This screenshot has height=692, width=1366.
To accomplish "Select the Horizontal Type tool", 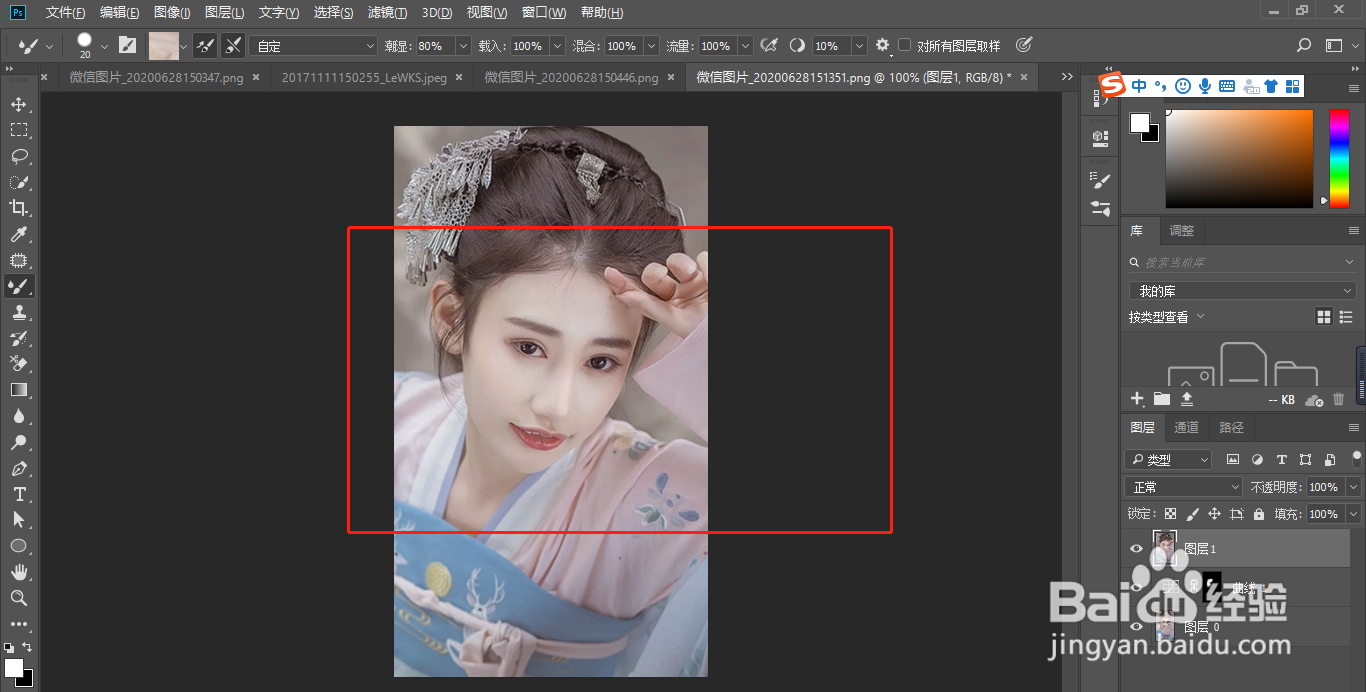I will tap(18, 494).
